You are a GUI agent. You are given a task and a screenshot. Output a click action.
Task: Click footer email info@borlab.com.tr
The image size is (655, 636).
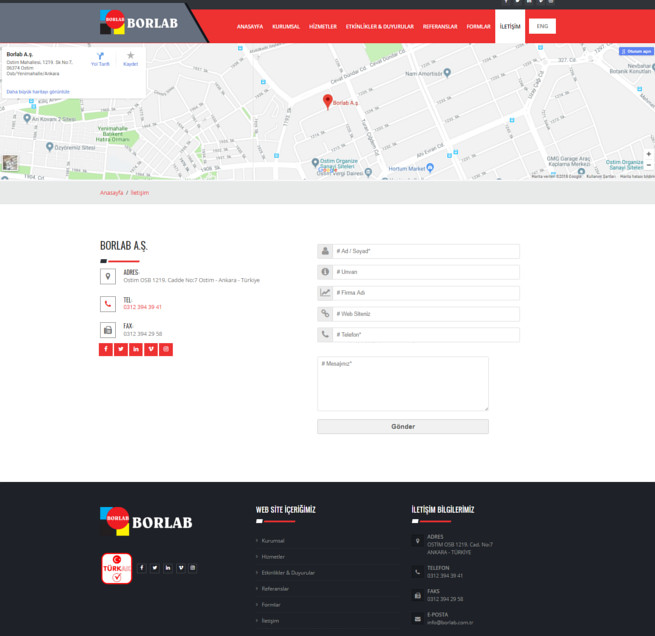[450, 622]
